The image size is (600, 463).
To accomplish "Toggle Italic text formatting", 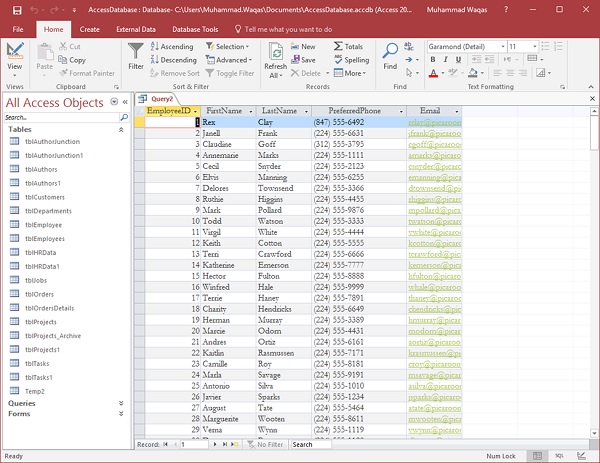I will pos(446,60).
